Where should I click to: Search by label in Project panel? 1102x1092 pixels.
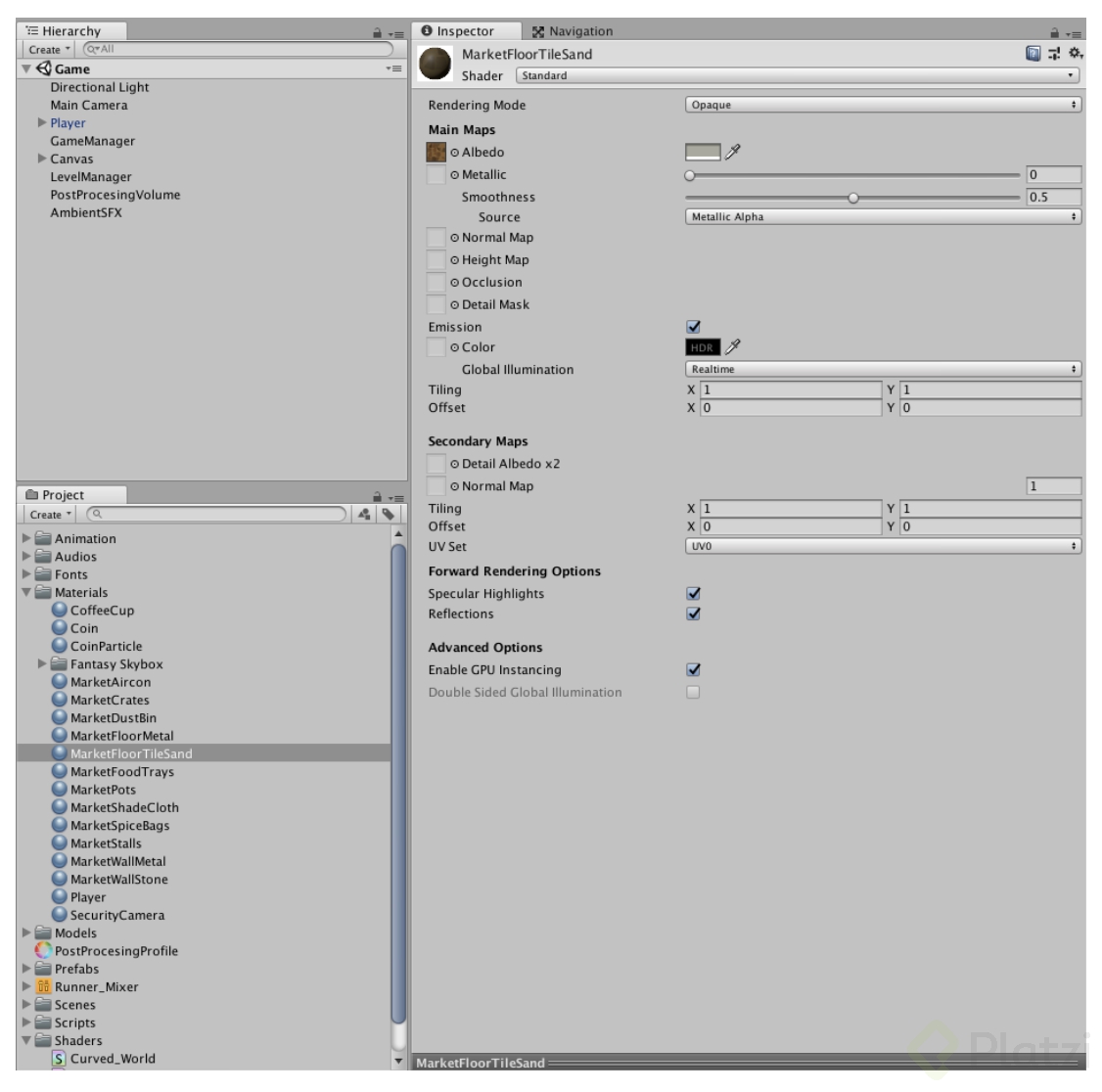[x=388, y=515]
